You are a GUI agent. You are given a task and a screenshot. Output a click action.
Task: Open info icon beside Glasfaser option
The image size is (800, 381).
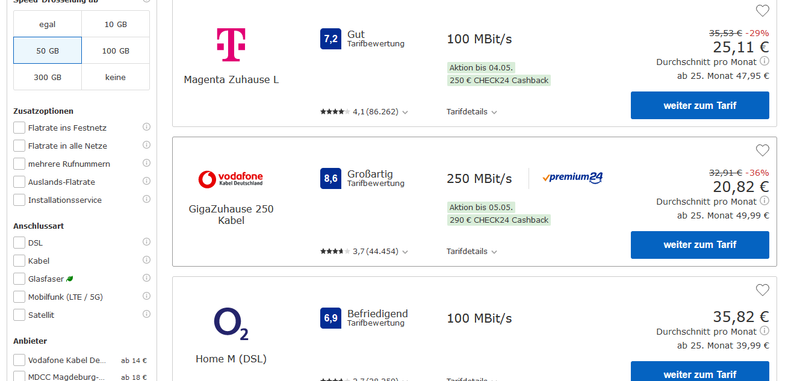[x=146, y=278]
